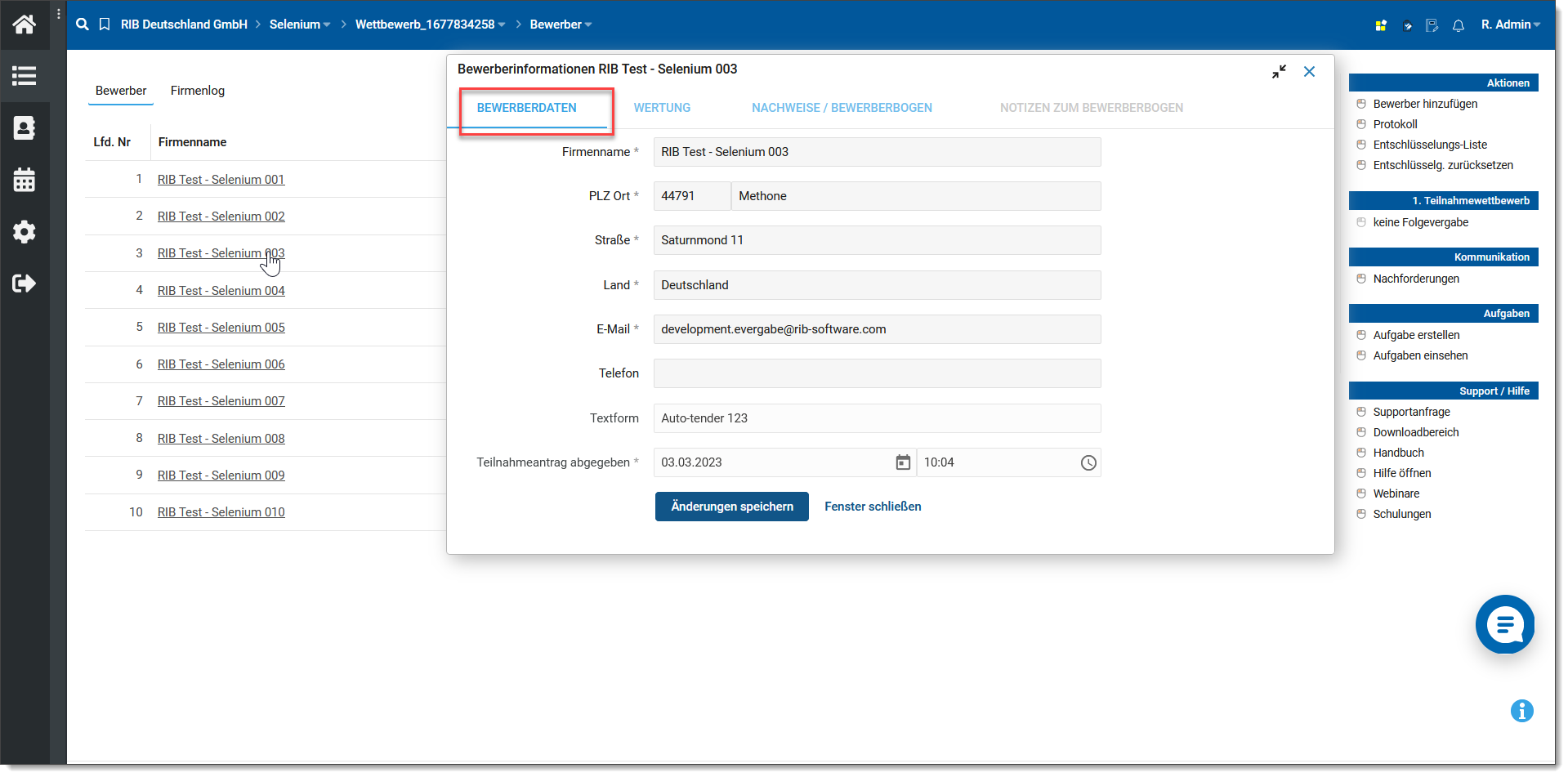This screenshot has width=1568, height=777.
Task: Switch to the Firmenlog tab
Action: [198, 91]
